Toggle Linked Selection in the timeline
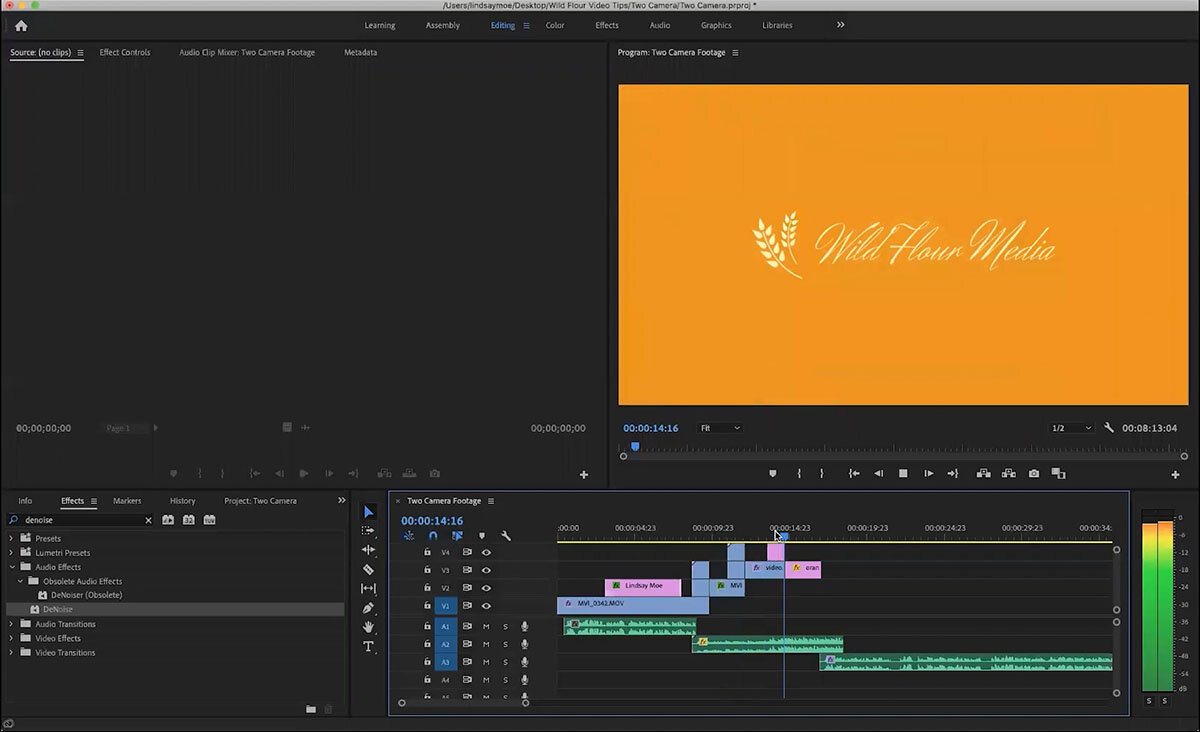1200x732 pixels. [x=457, y=536]
